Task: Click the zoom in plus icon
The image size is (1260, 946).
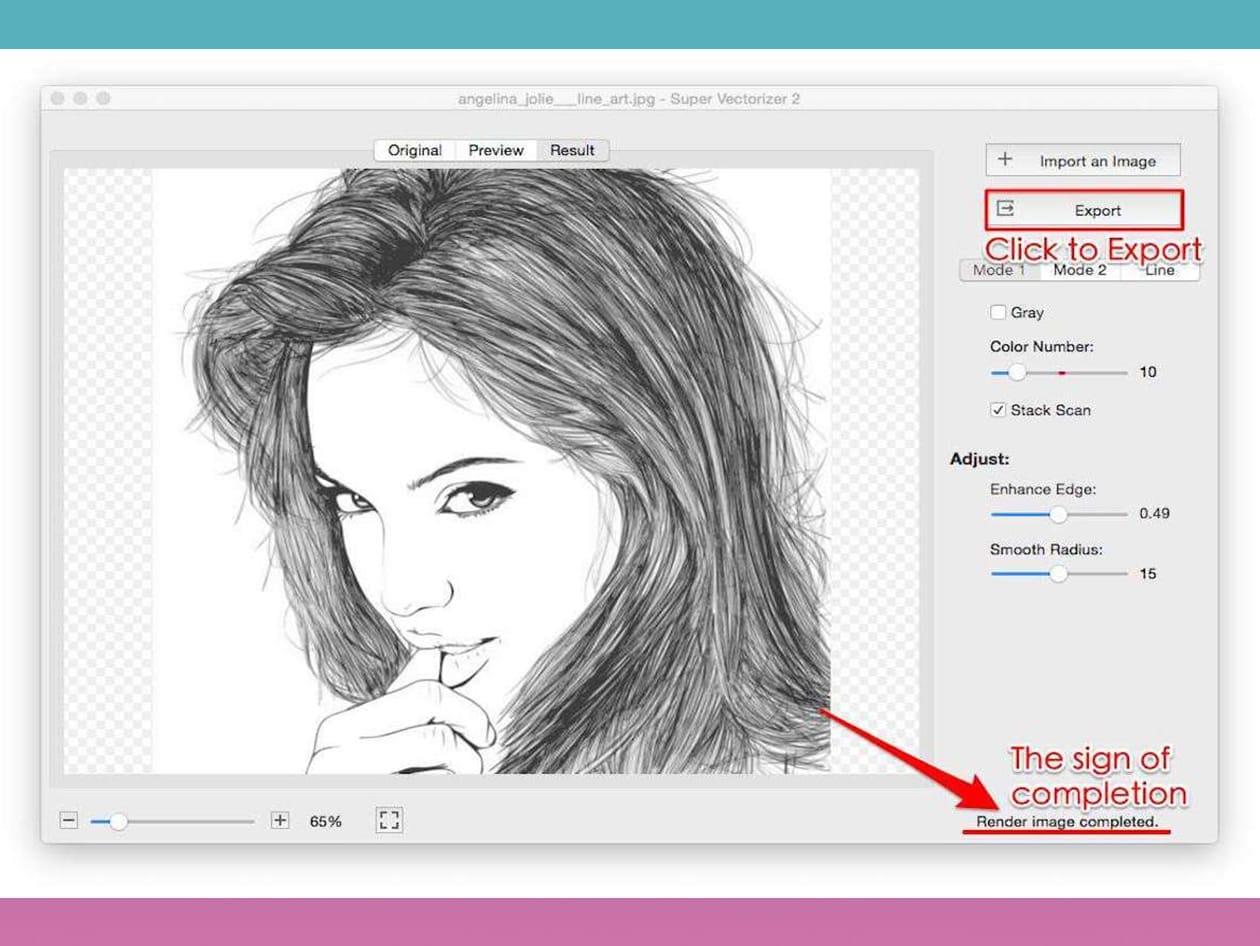Action: [280, 821]
